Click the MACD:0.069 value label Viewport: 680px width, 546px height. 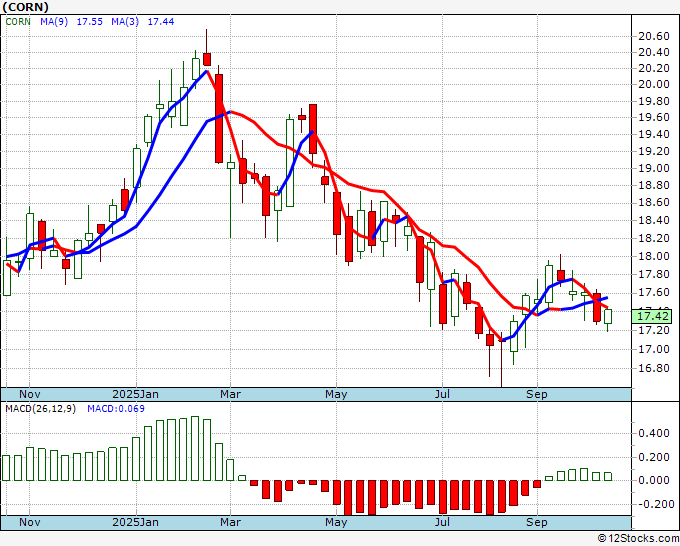pyautogui.click(x=116, y=408)
